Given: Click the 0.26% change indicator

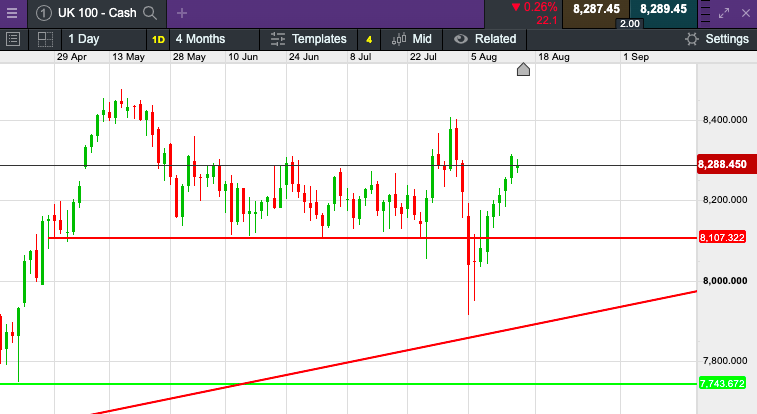Looking at the screenshot, I should click(534, 7).
